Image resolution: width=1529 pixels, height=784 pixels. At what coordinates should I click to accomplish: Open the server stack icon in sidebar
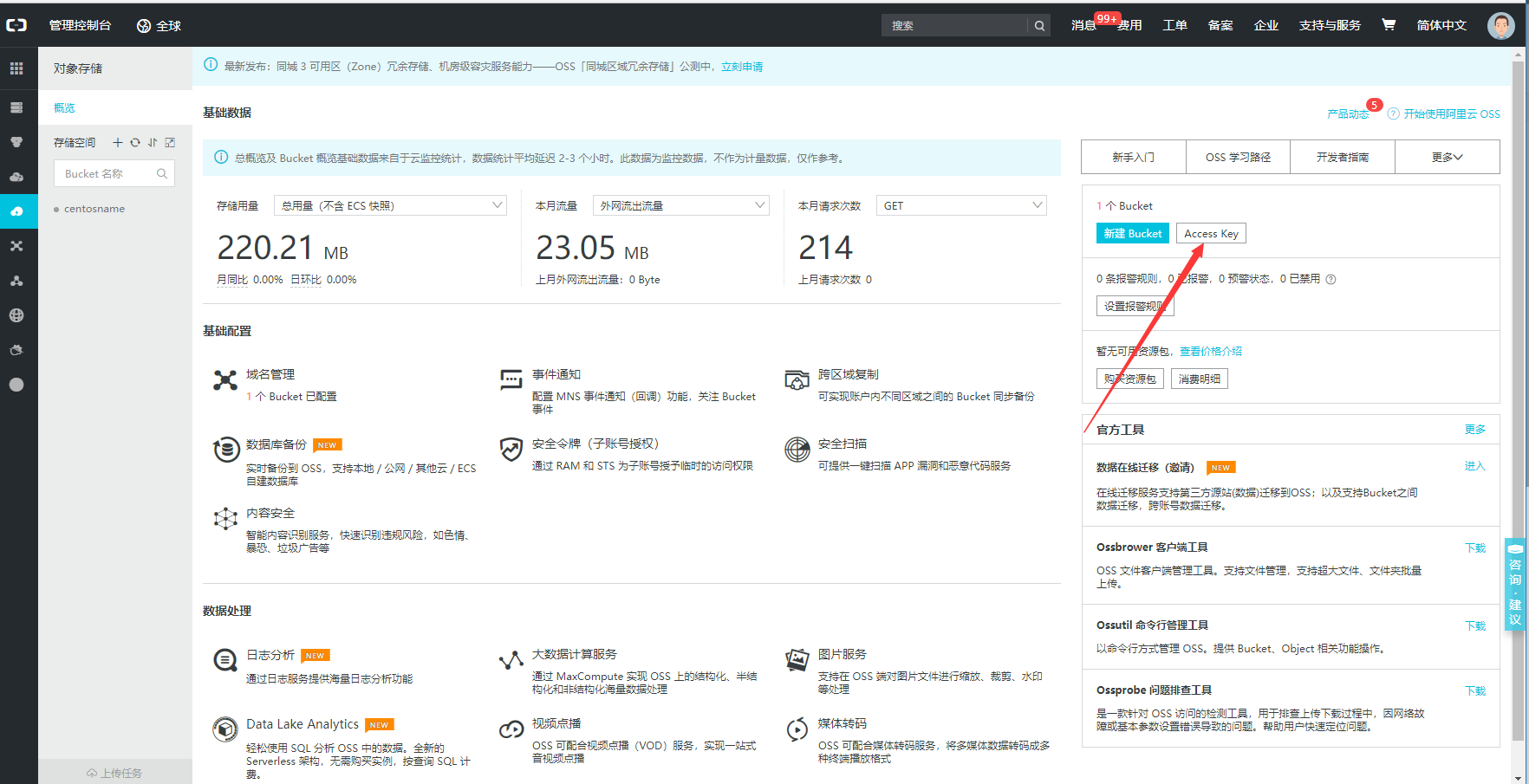point(16,107)
